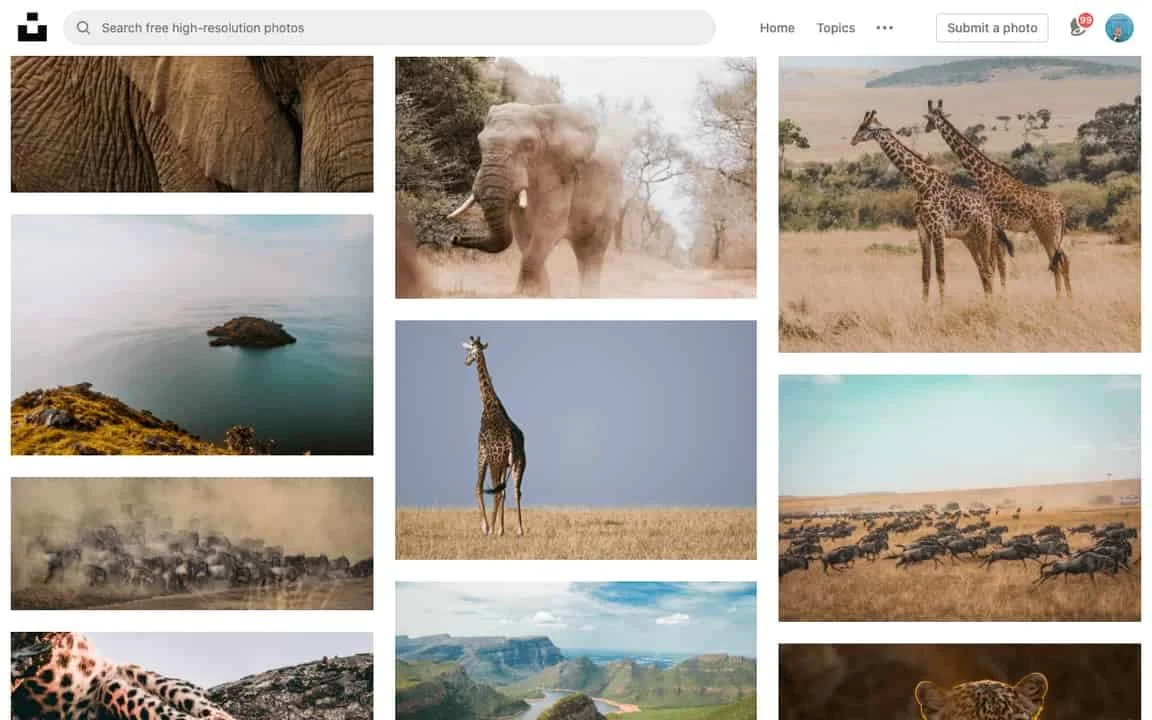Open the elephant skin close-up photo

[192, 124]
